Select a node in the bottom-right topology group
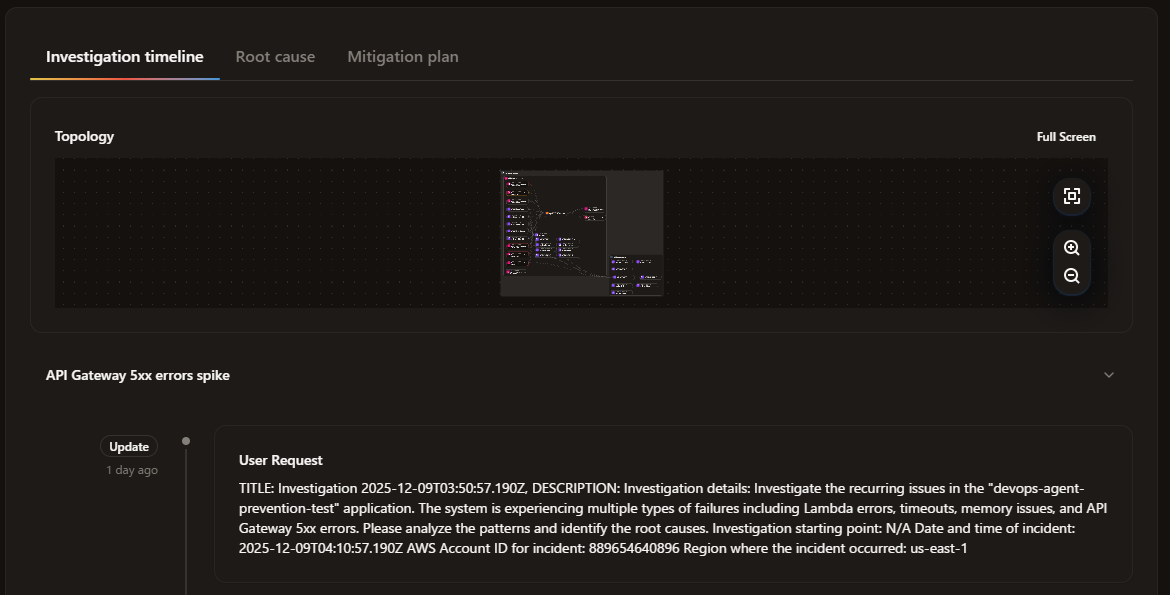 tap(615, 262)
